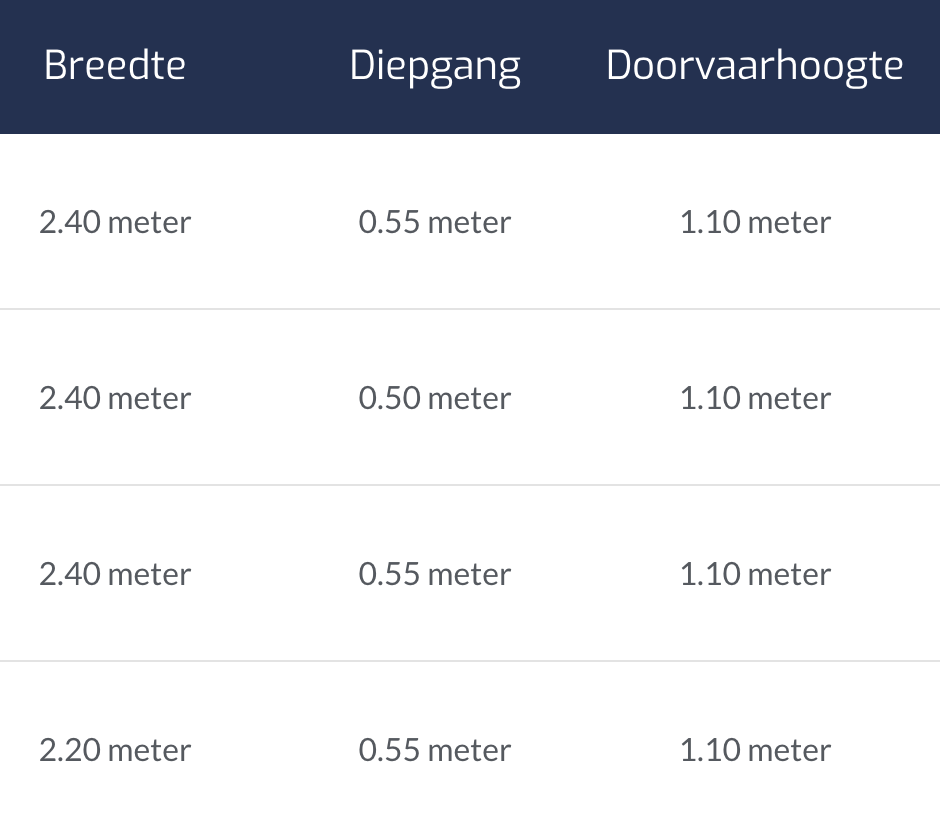
Task: Click last row's Doorvaarhoogte cell 1.10 meter
Action: pos(755,750)
